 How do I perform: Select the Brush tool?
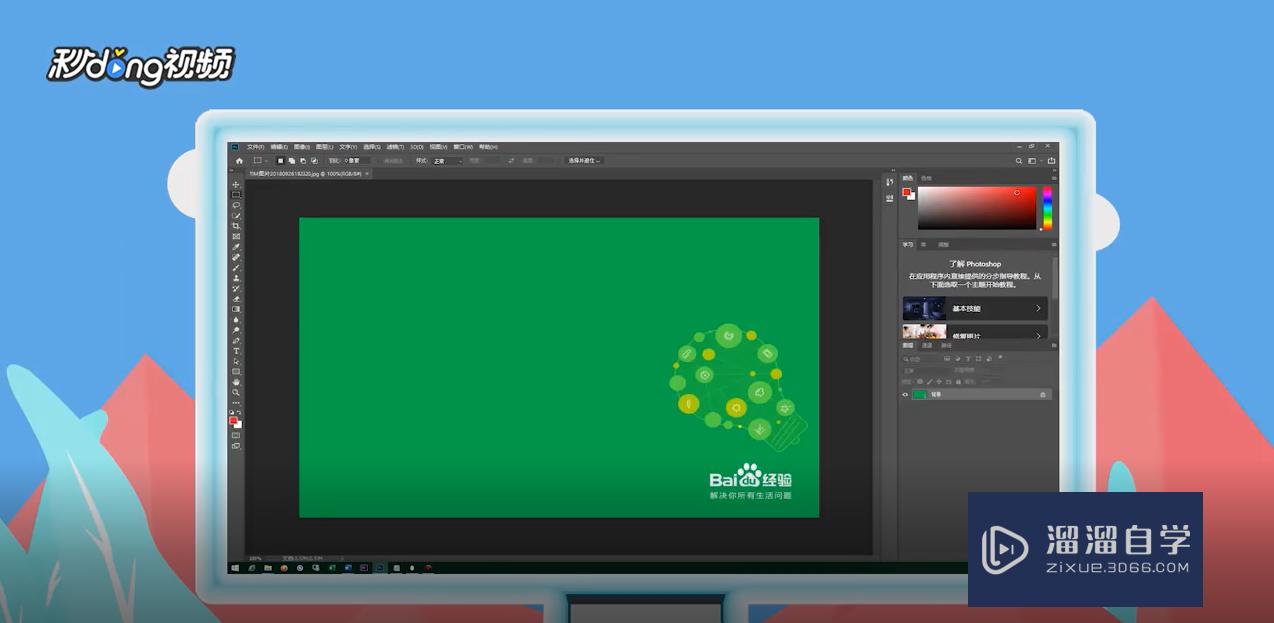click(x=236, y=267)
